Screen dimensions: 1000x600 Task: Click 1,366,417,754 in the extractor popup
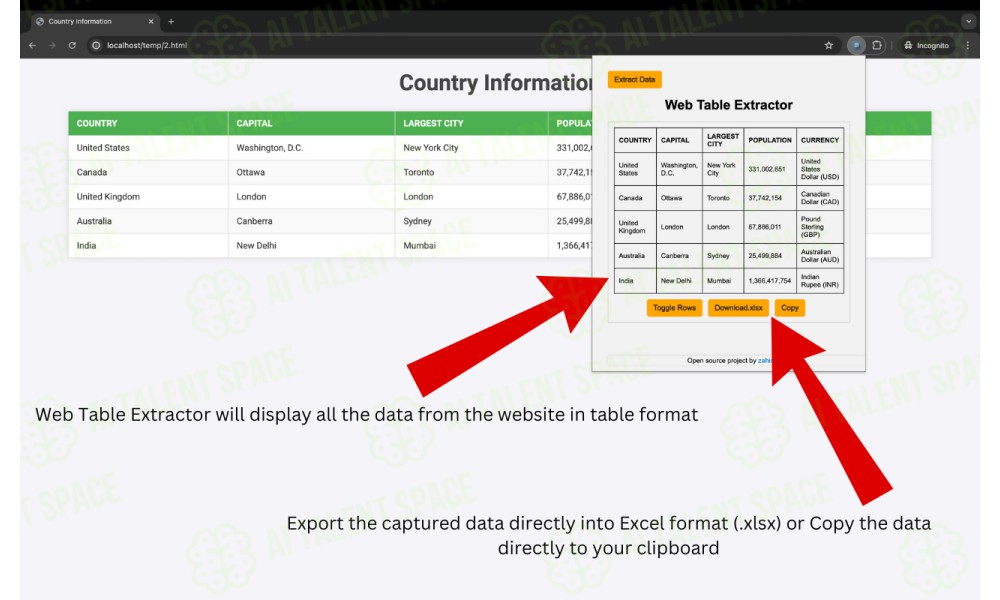770,281
